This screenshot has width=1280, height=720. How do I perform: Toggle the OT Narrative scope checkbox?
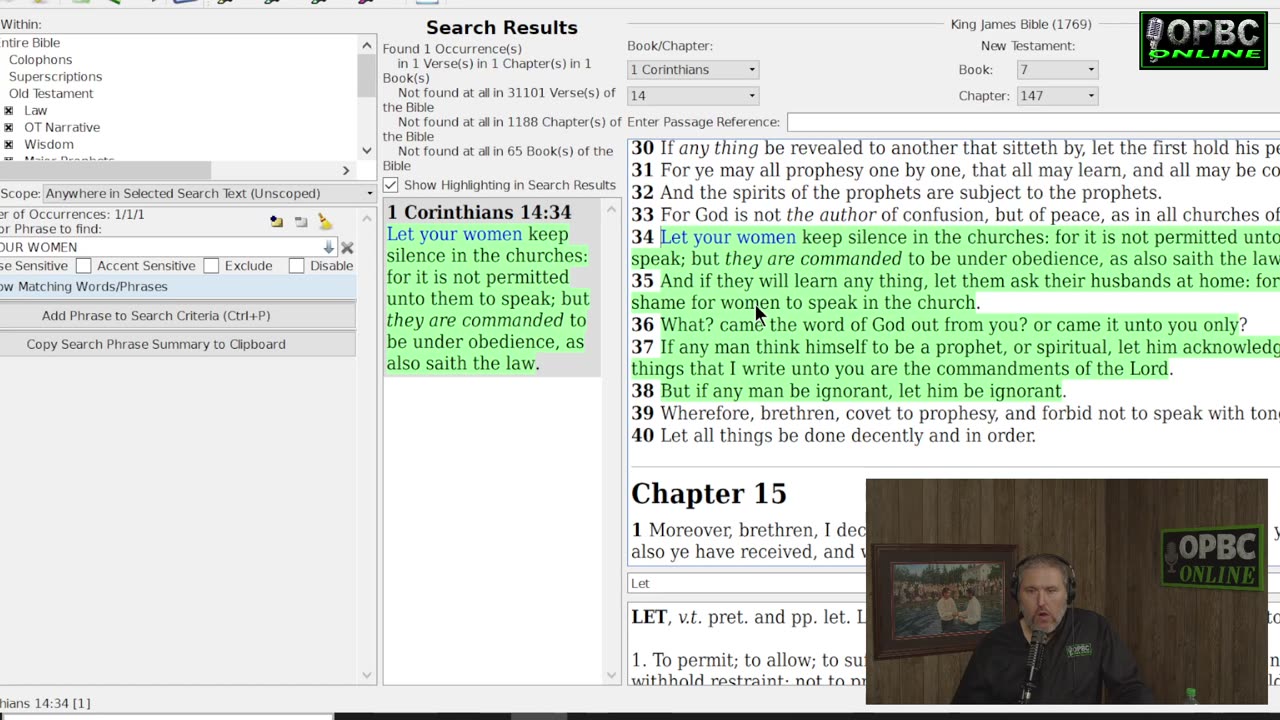click(9, 128)
